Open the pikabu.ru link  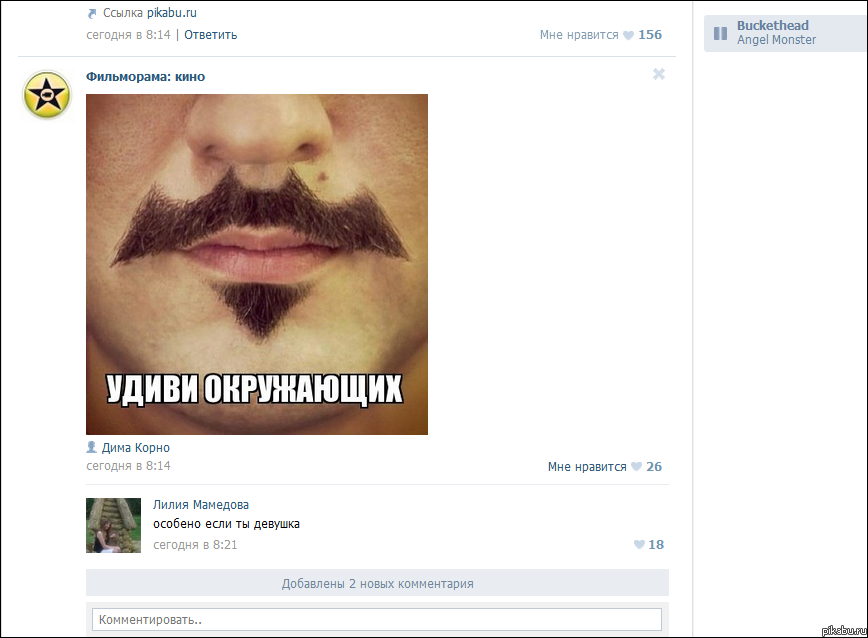[172, 13]
